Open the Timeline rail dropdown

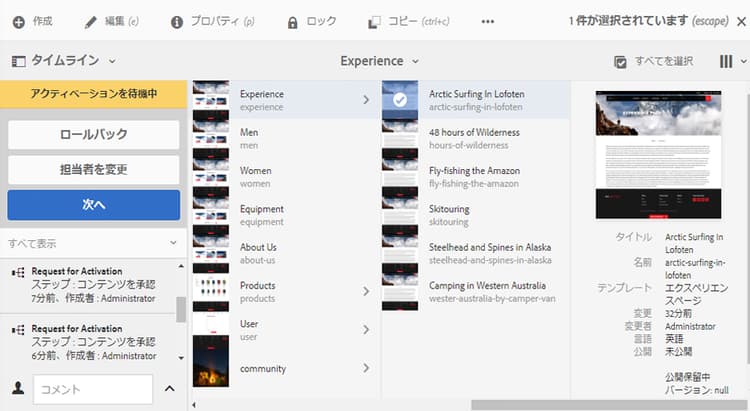click(x=112, y=61)
